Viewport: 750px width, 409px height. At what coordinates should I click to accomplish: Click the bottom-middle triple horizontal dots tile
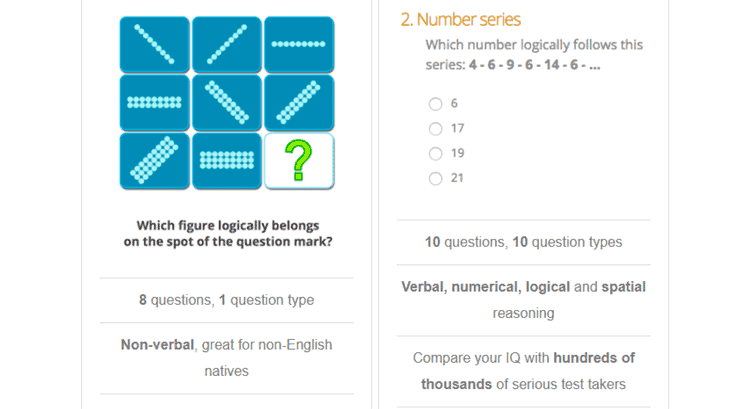[x=227, y=161]
